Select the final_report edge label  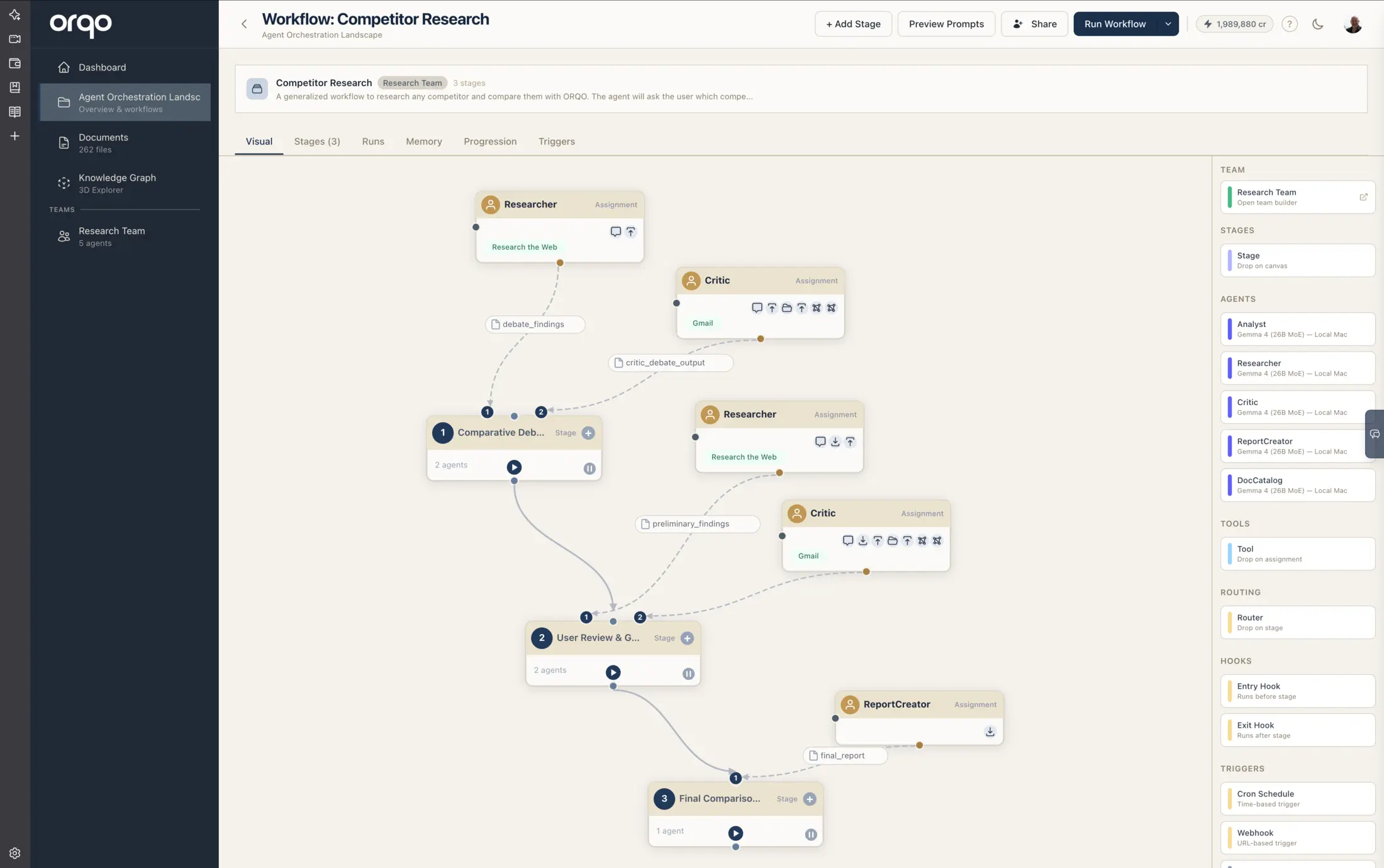[845, 755]
